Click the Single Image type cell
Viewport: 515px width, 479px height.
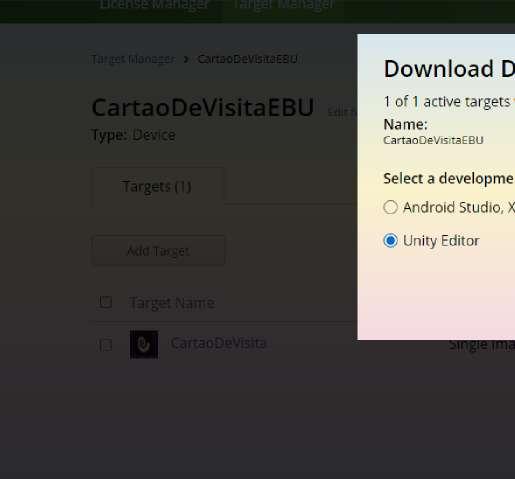click(482, 345)
